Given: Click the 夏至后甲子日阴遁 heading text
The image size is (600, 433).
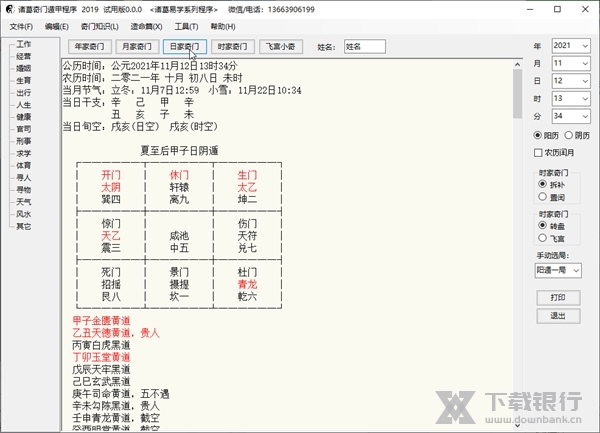Looking at the screenshot, I should [179, 151].
